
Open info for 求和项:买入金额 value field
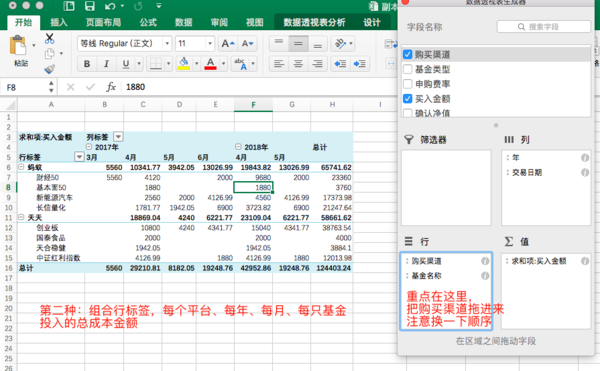point(585,261)
